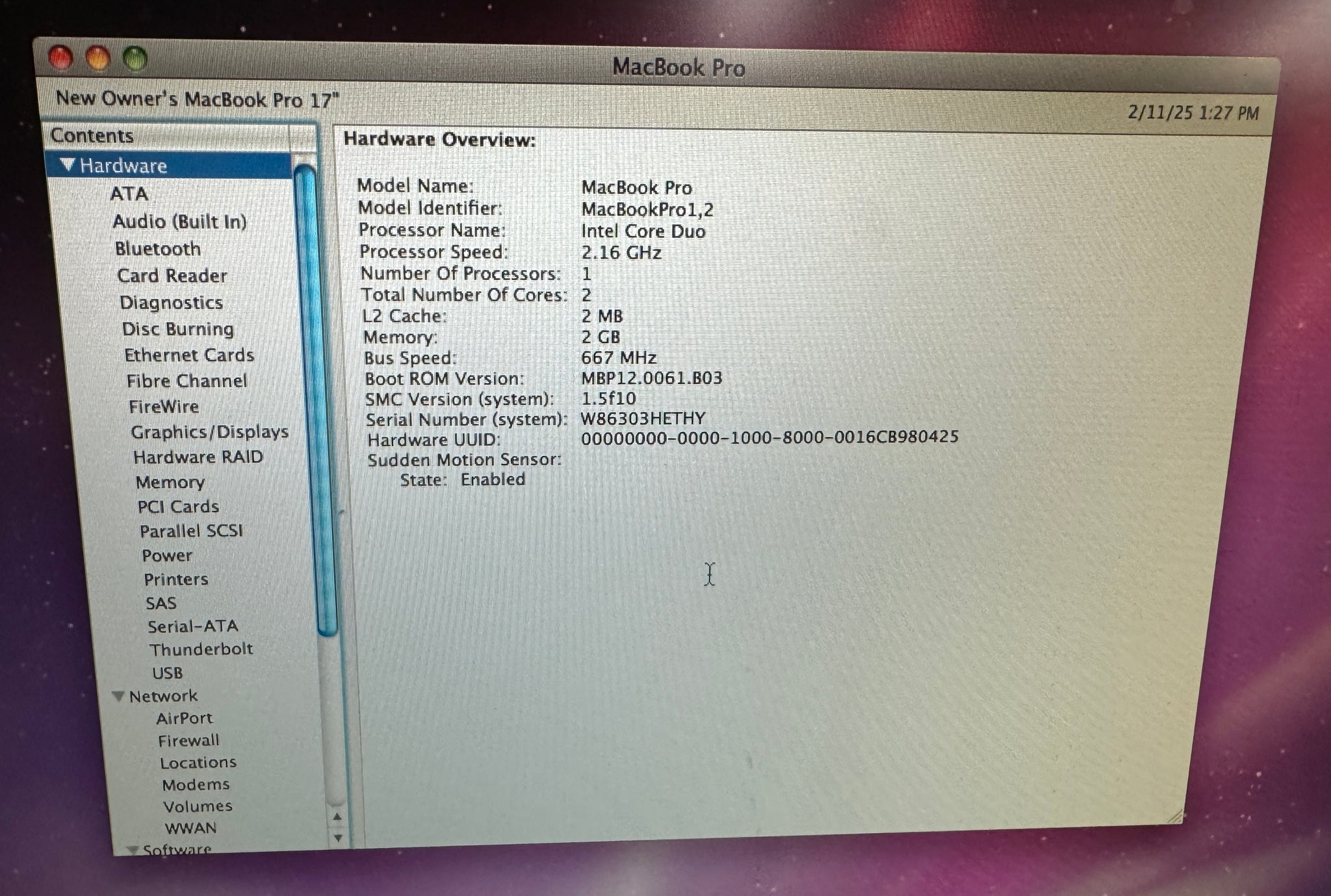Click the SMC Version 1.5f10 value
Image resolution: width=1331 pixels, height=896 pixels.
(x=609, y=398)
